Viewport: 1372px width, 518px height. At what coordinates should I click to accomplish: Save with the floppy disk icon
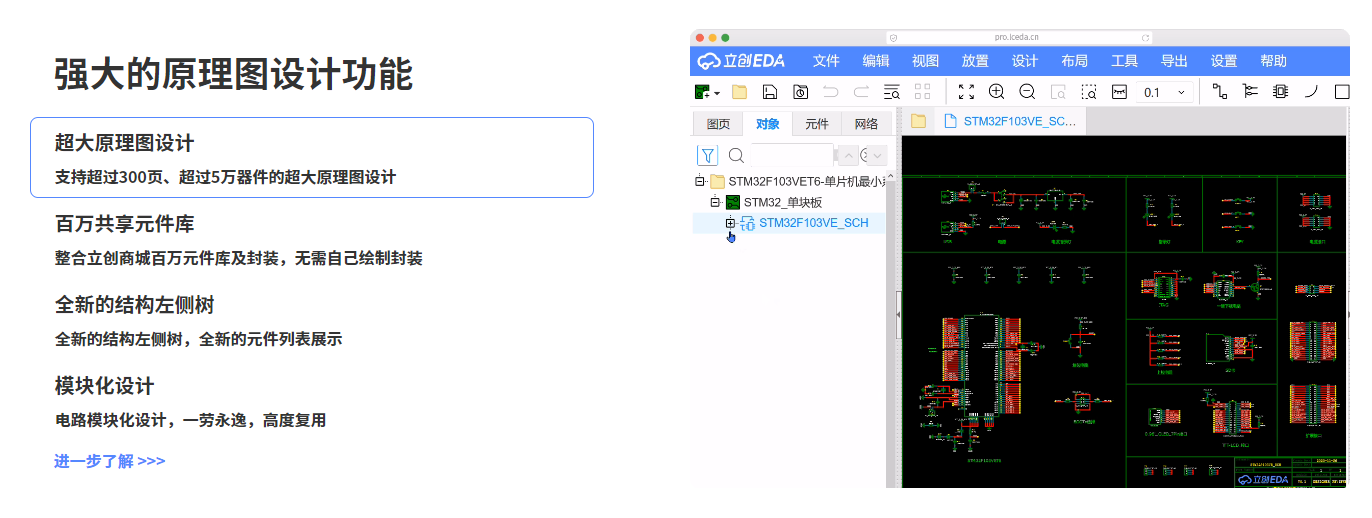tap(770, 92)
